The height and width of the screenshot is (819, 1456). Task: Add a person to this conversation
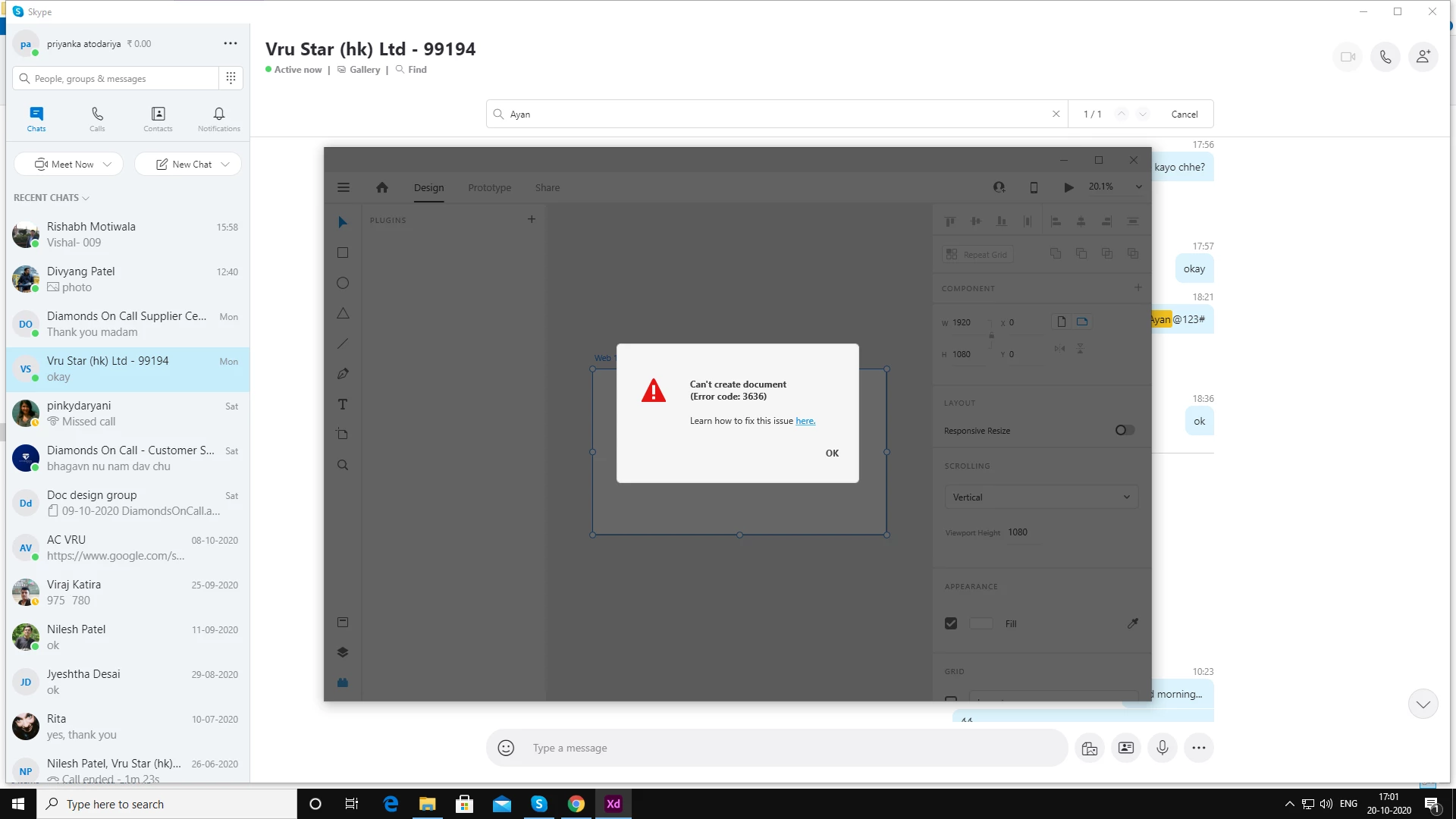click(x=1423, y=57)
